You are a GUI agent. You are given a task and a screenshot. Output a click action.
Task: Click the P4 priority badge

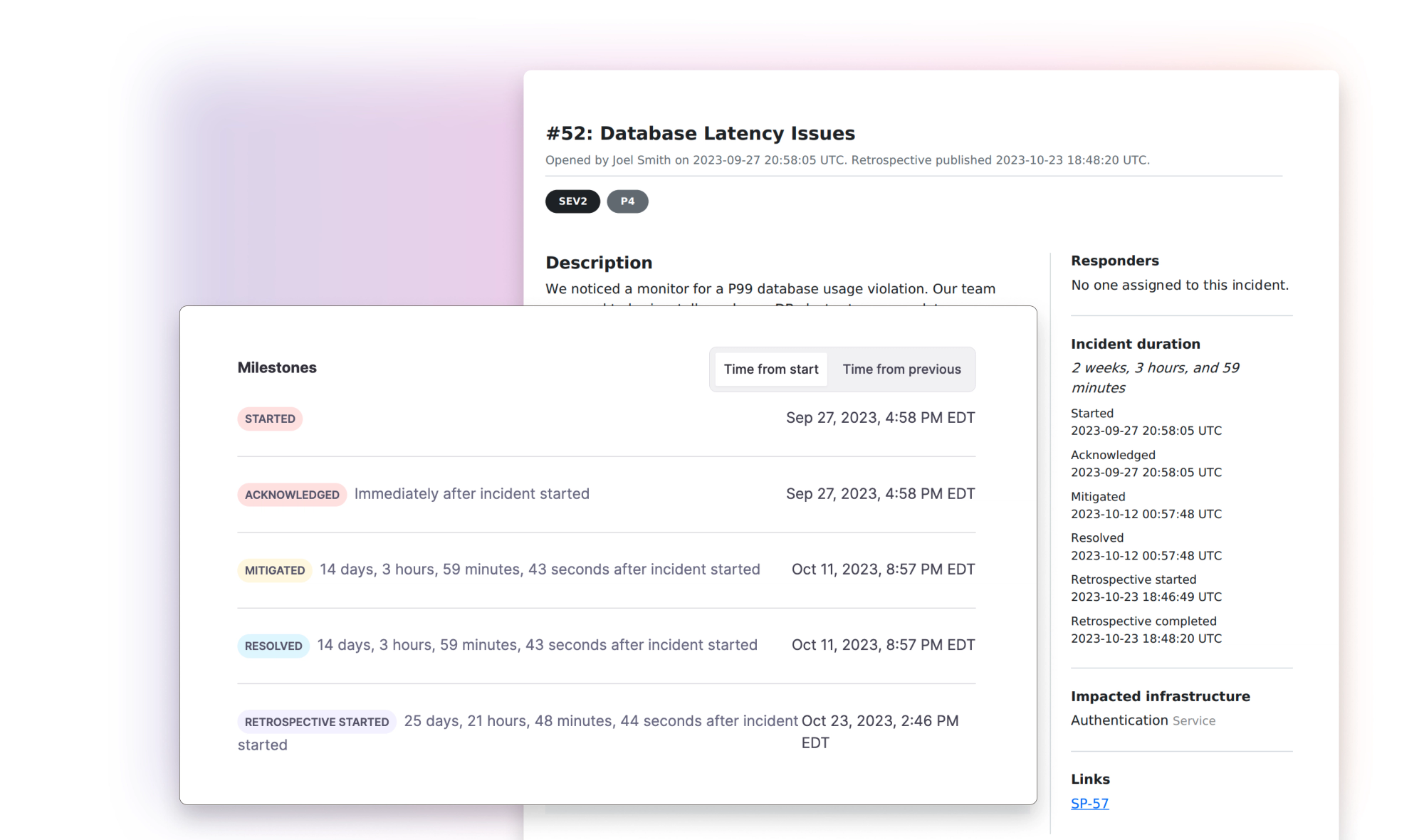627,201
